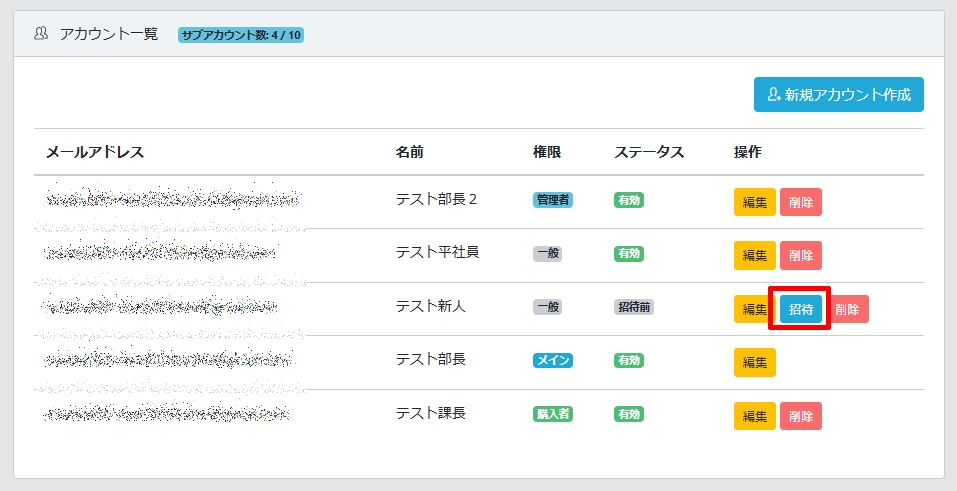Click the メイン permission badge
Screen dimensions: 957x491
coord(552,360)
